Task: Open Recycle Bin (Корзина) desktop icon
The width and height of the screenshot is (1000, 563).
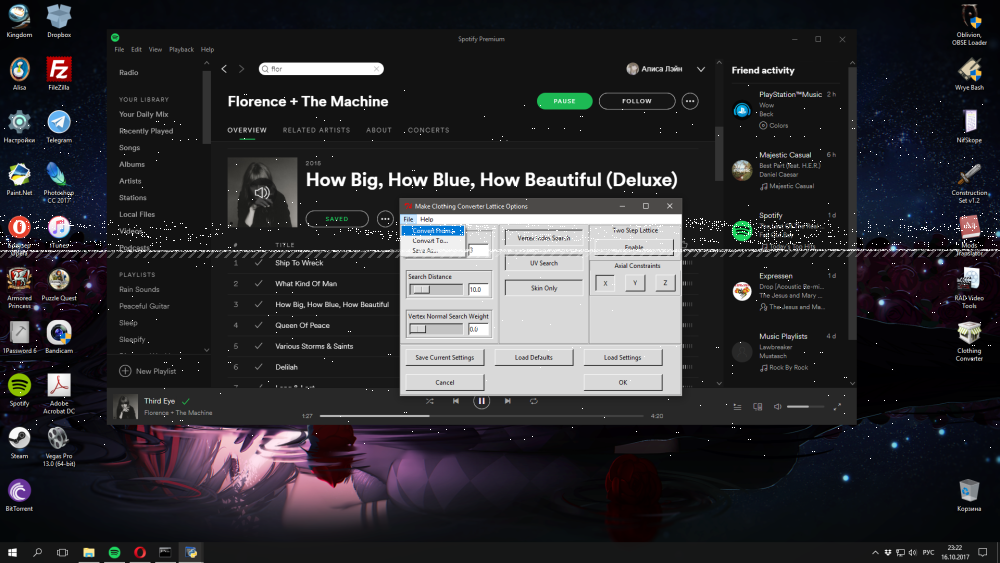Action: tap(969, 495)
